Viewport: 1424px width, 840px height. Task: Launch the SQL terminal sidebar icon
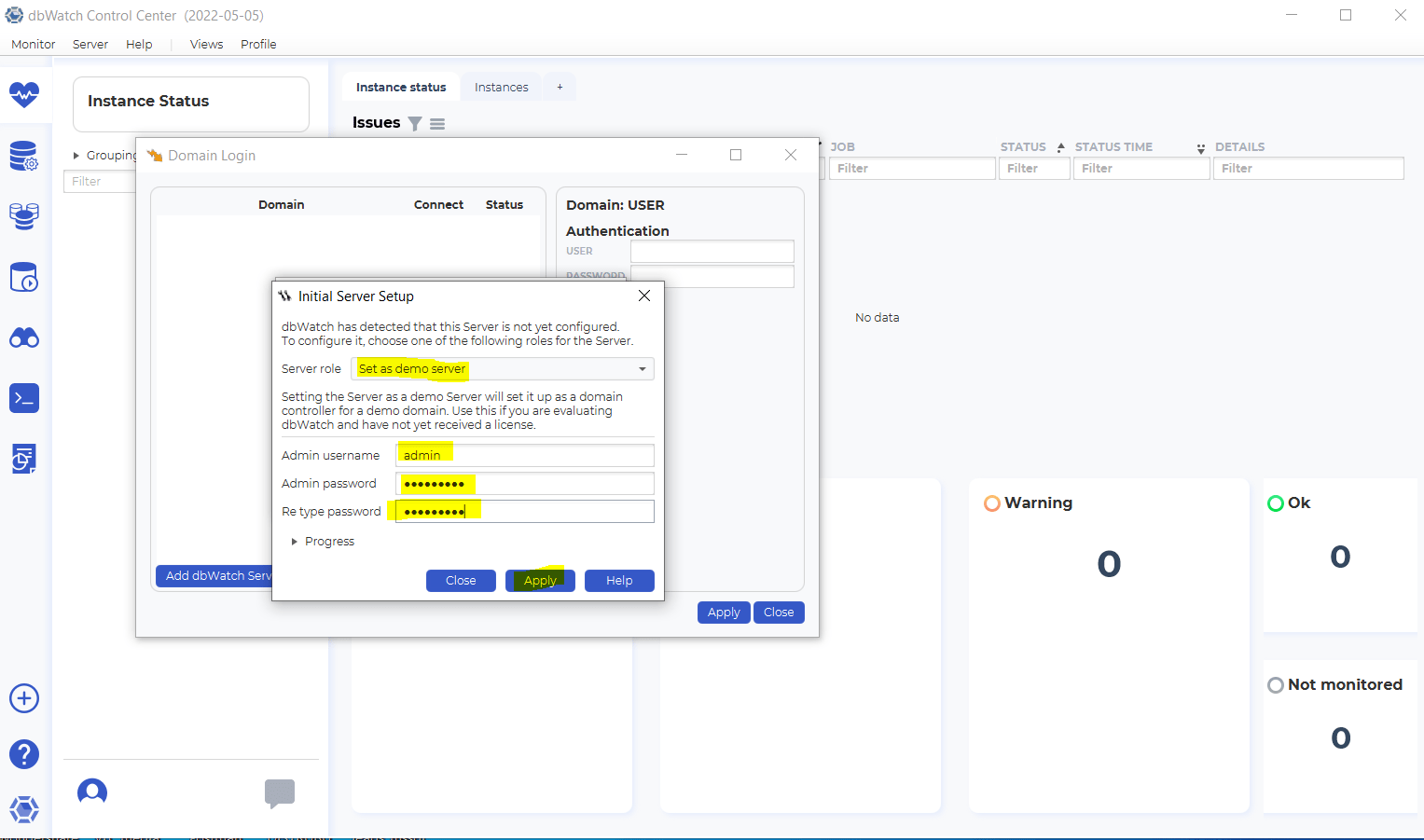coord(24,397)
